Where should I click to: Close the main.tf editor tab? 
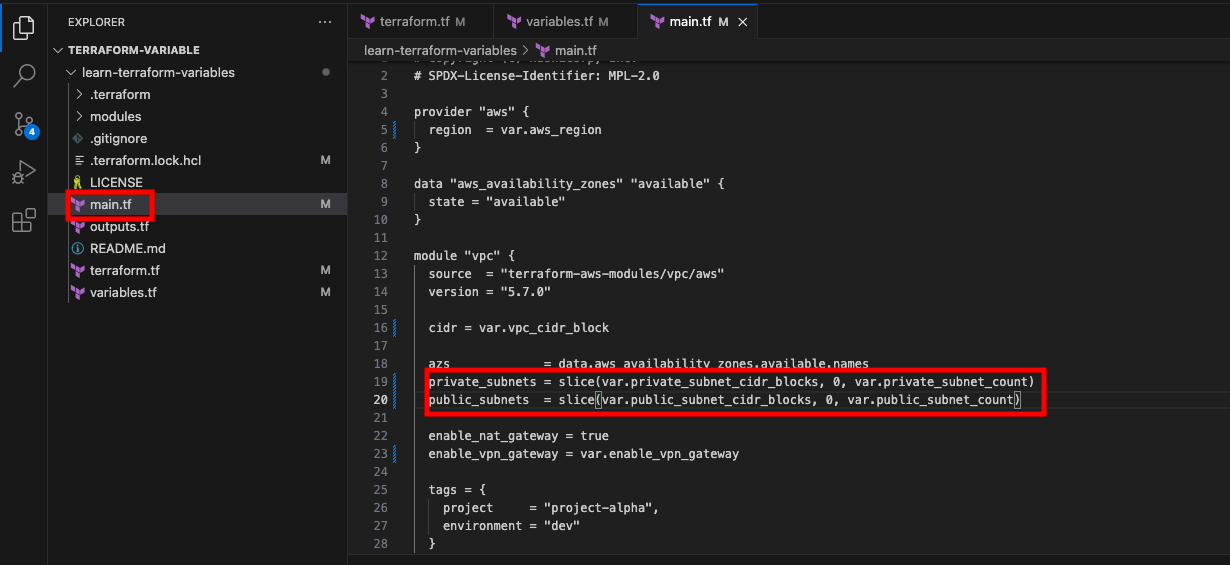click(742, 21)
